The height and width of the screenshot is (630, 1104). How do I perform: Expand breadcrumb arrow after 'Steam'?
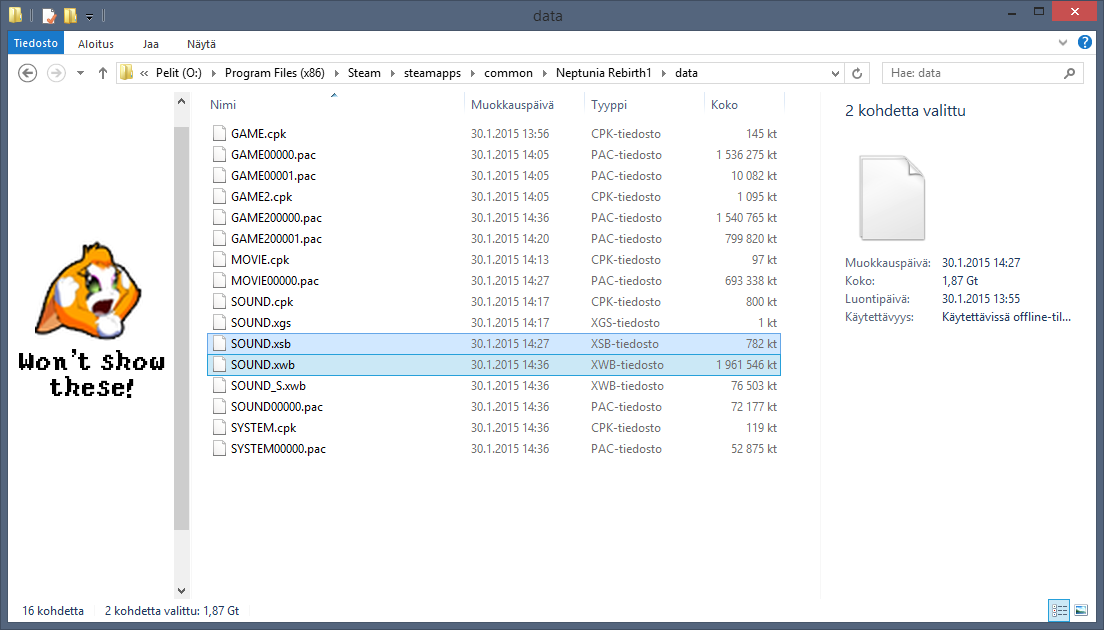[392, 73]
